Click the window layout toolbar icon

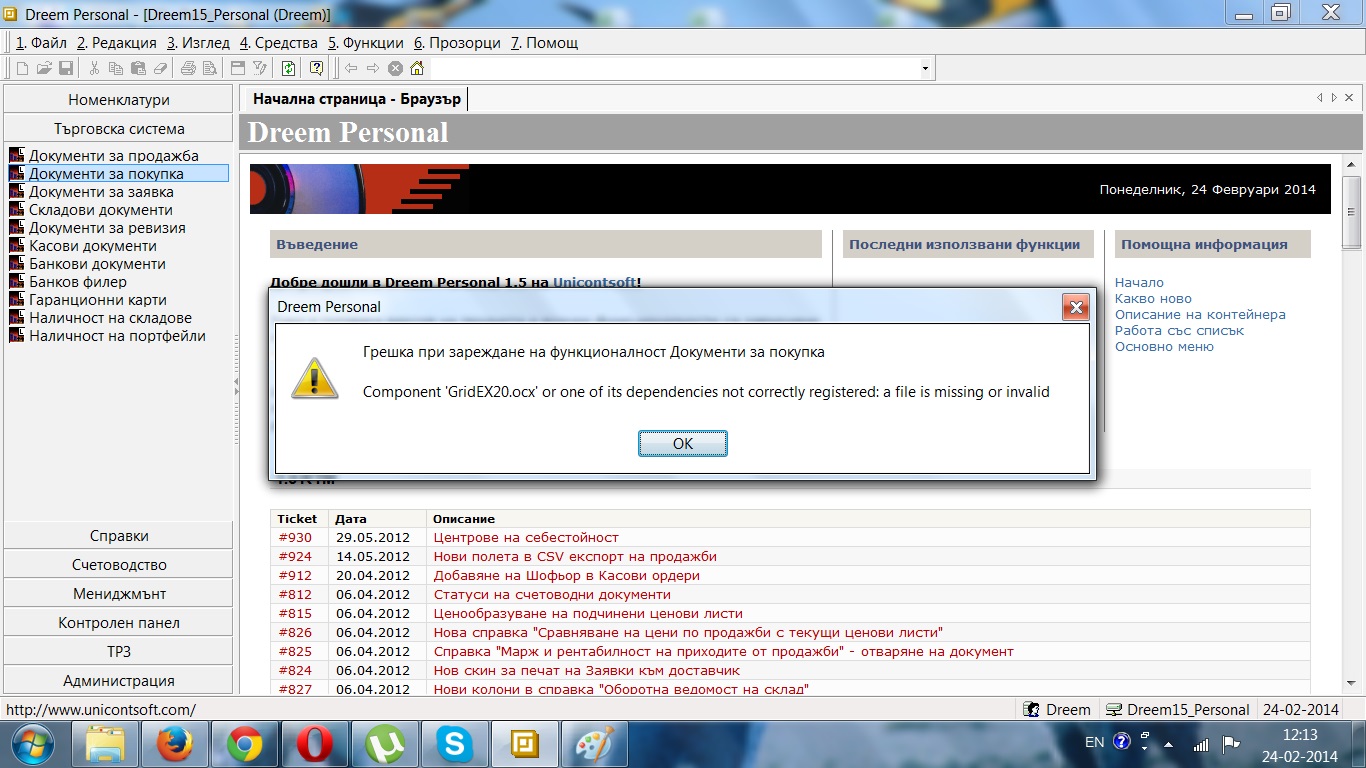pos(238,68)
